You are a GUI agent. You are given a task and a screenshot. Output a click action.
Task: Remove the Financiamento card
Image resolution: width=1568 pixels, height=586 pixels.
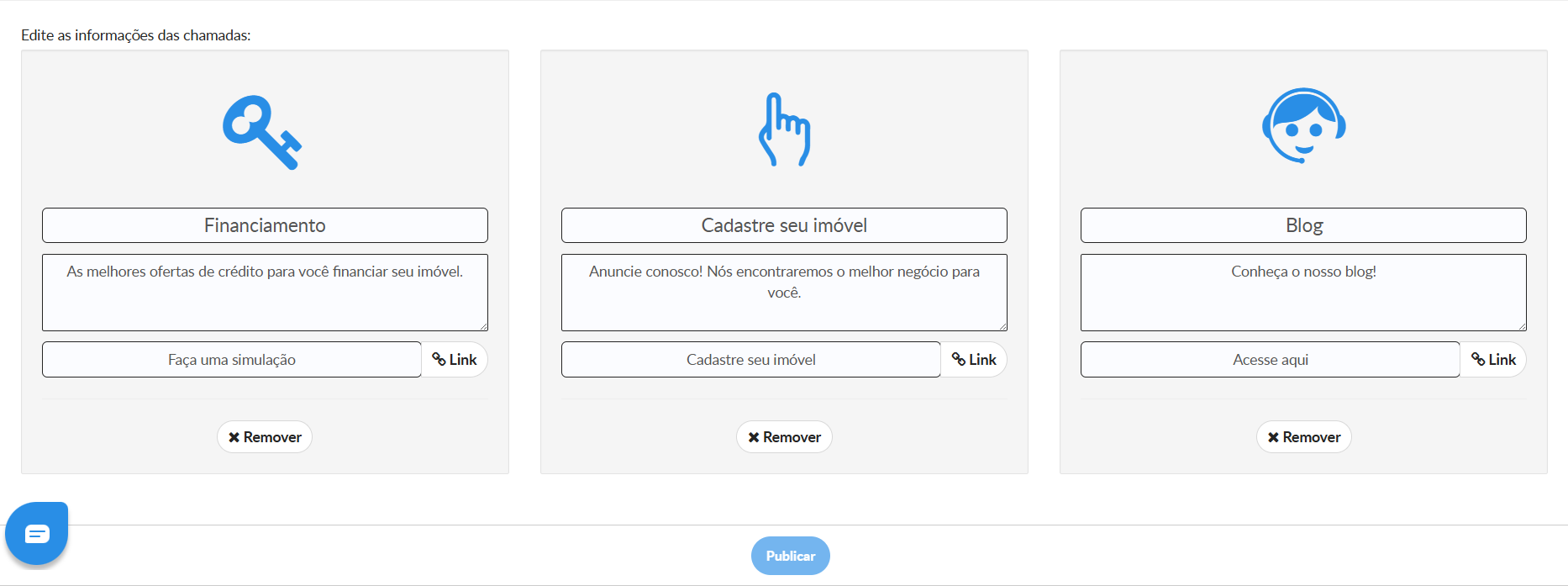click(265, 437)
